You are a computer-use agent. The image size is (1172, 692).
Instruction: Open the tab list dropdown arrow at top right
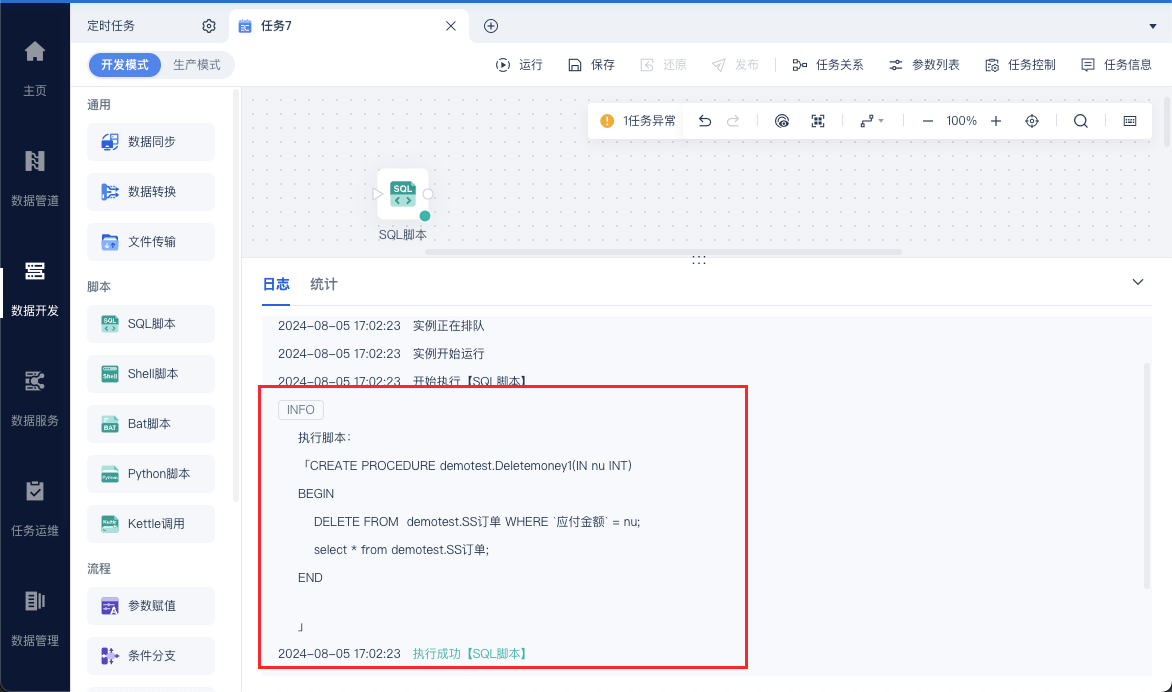pyautogui.click(x=1153, y=26)
